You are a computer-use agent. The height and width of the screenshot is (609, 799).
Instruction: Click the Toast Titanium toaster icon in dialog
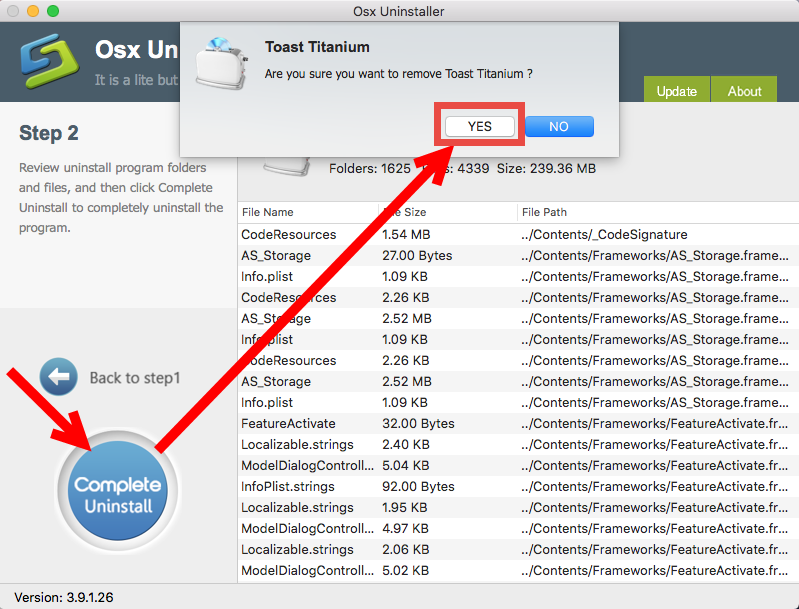(222, 63)
